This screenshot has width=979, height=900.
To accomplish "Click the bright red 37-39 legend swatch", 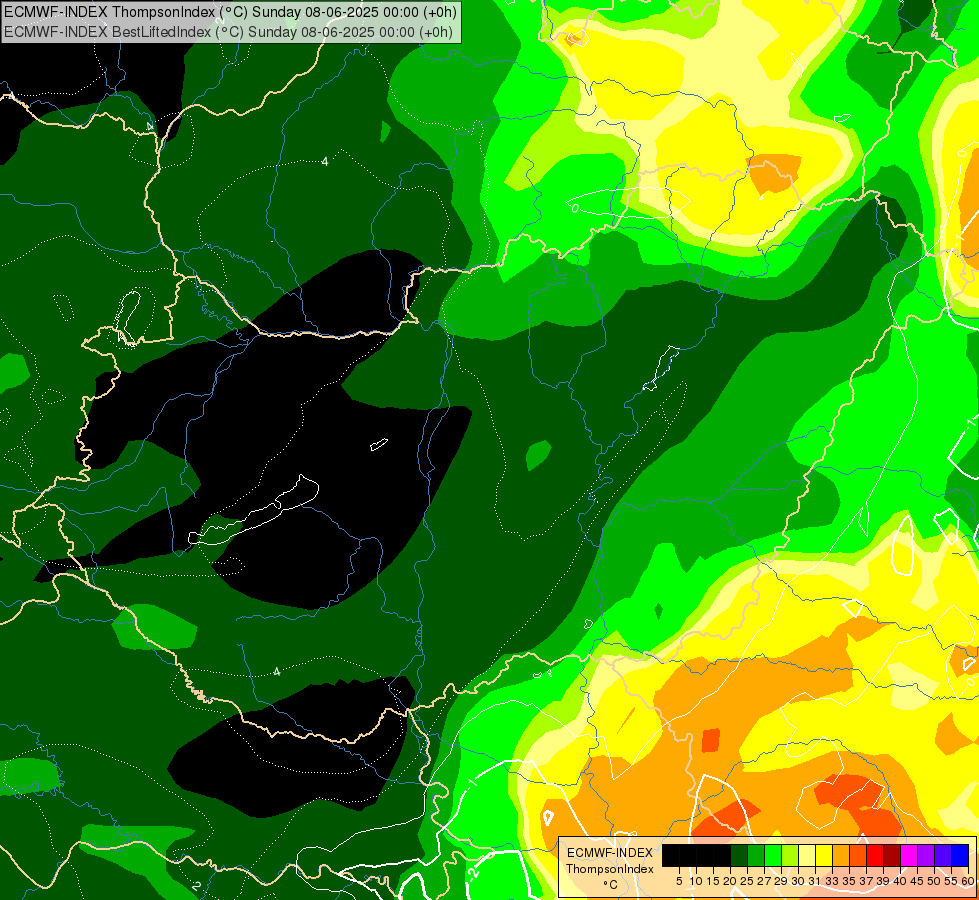I will click(x=875, y=855).
